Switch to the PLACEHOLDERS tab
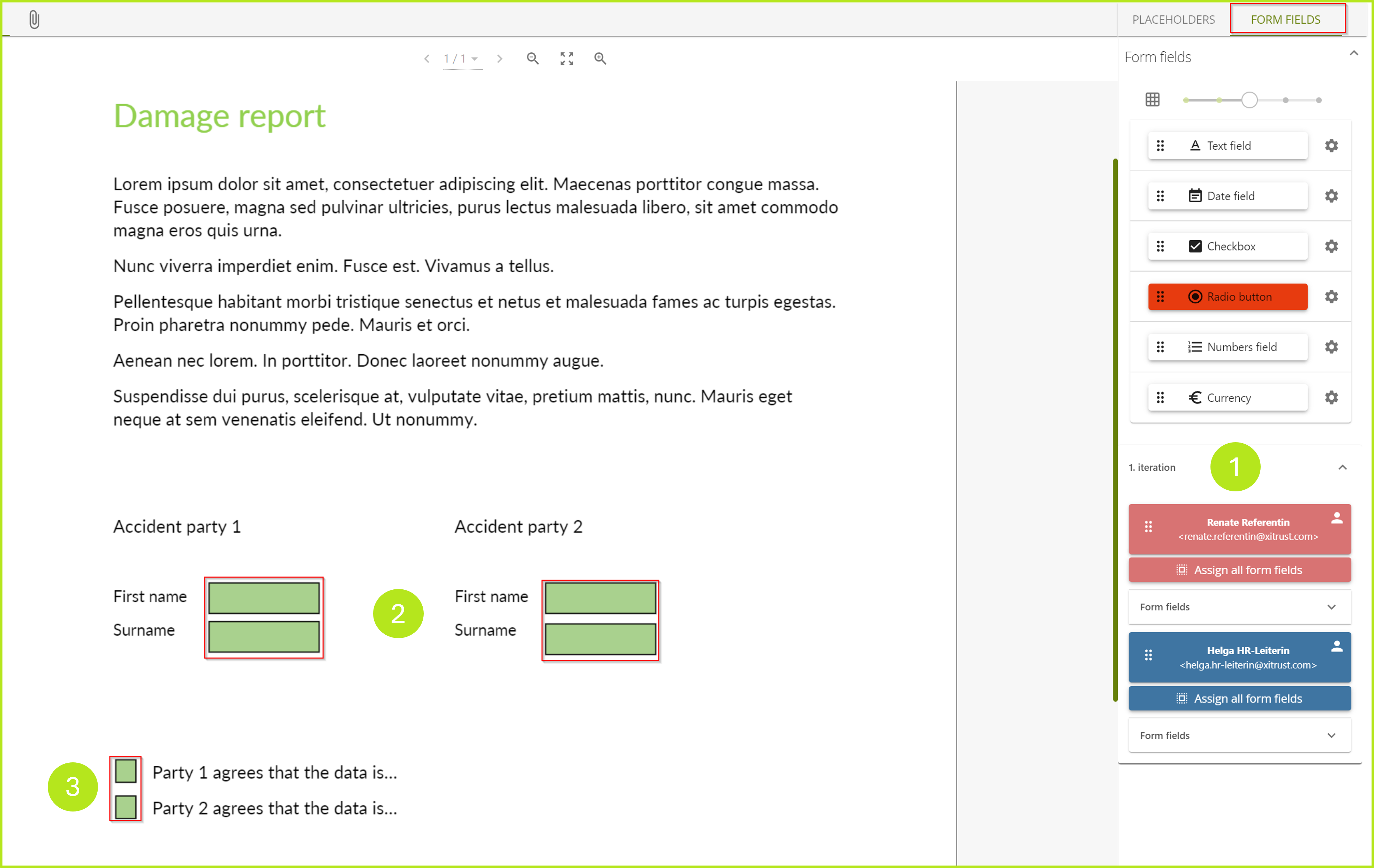This screenshot has width=1374, height=868. 1173,20
